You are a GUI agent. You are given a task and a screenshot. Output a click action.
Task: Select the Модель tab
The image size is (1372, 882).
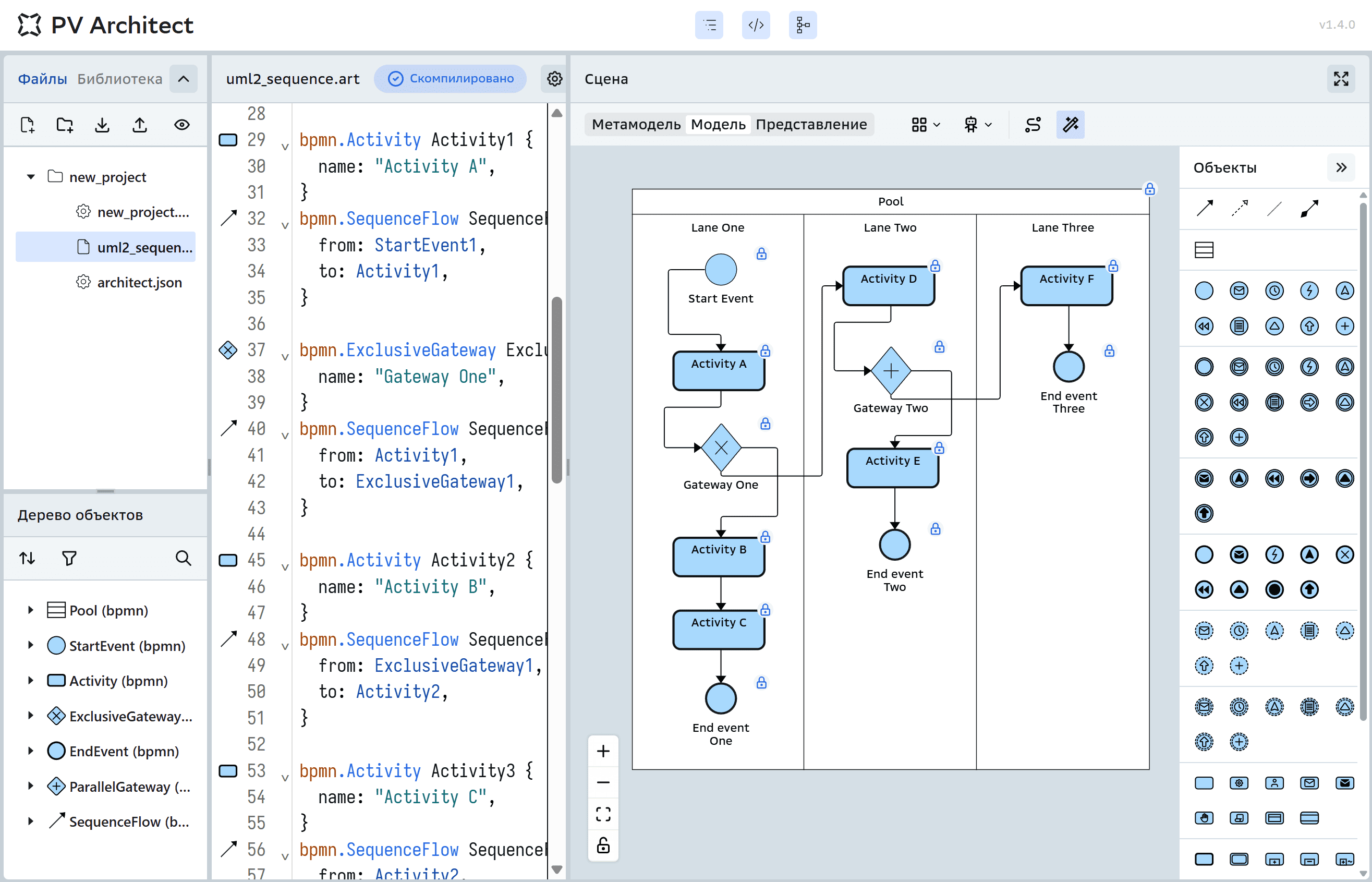coord(718,124)
